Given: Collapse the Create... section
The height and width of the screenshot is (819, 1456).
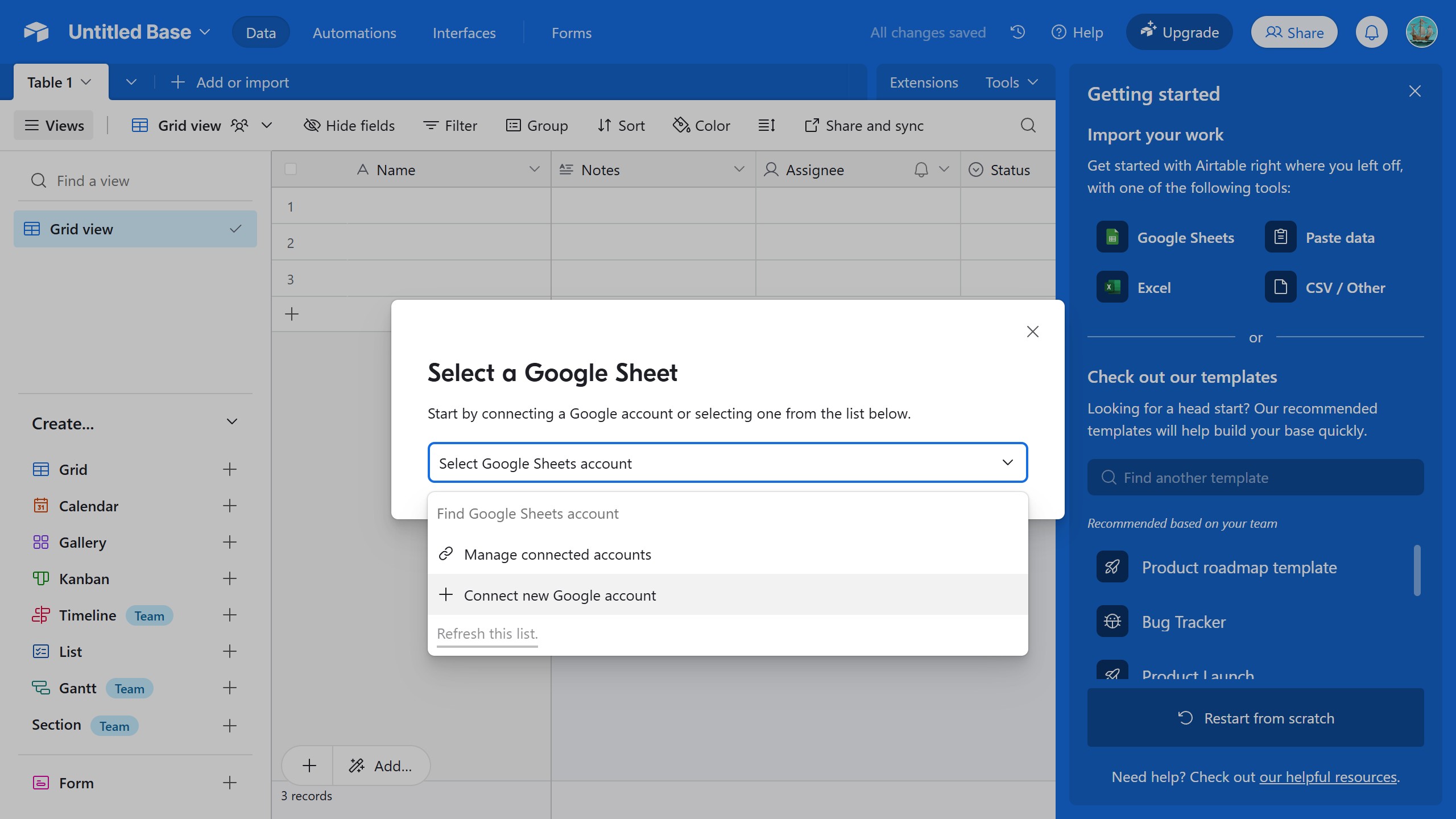Looking at the screenshot, I should 231,422.
